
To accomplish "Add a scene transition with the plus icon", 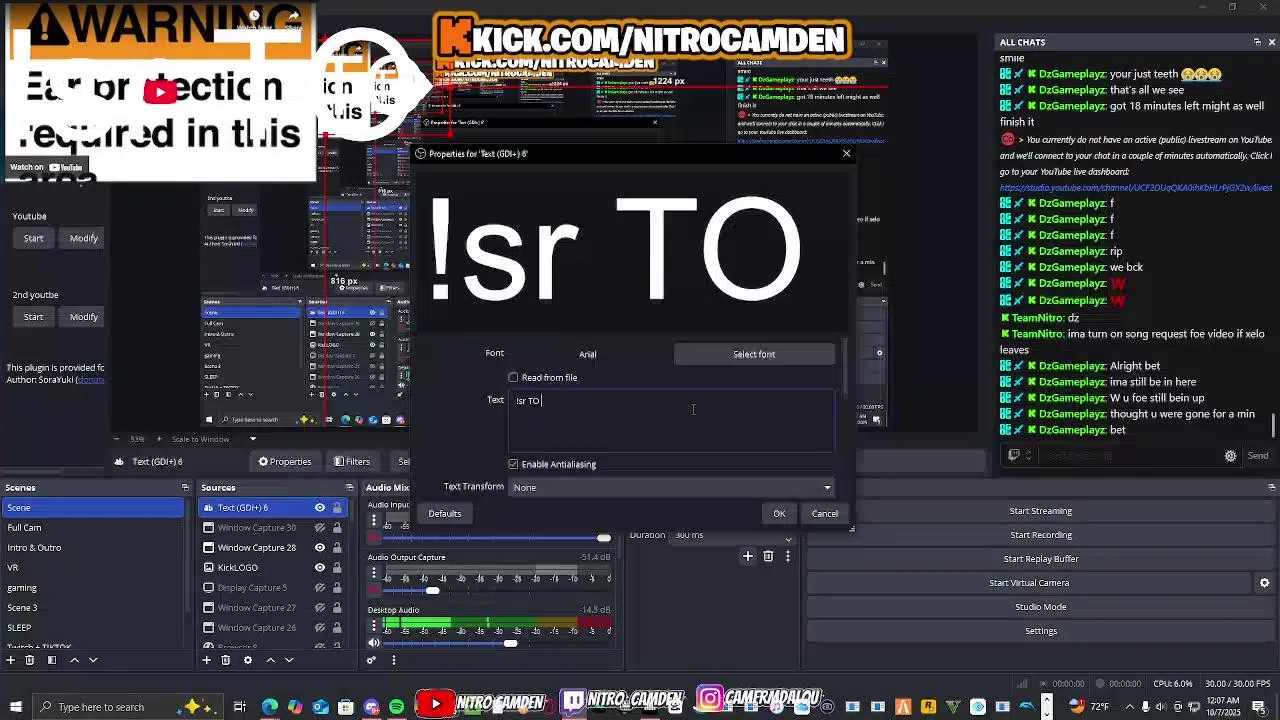I will (747, 556).
